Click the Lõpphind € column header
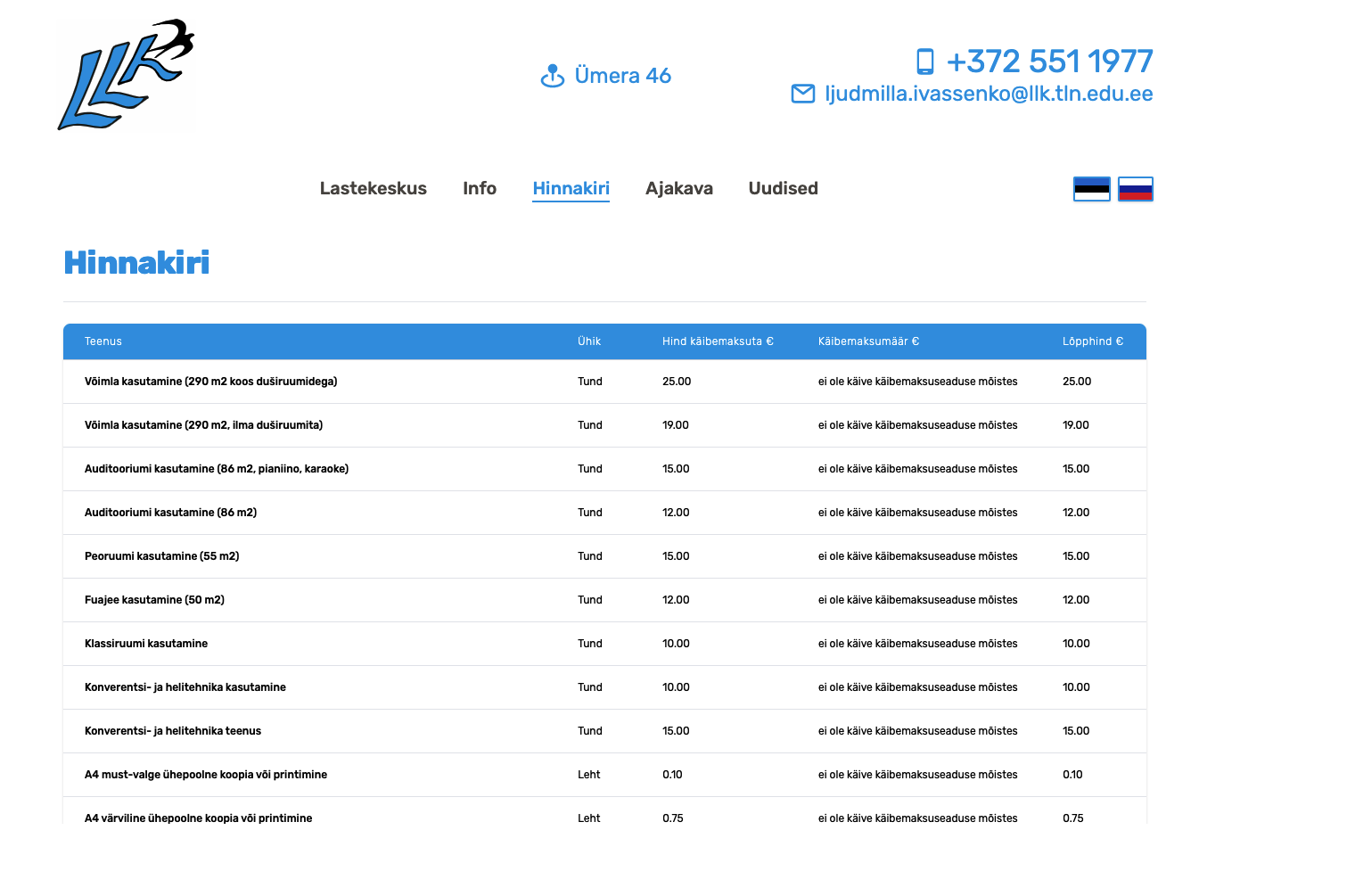This screenshot has width=1355, height=896. click(1092, 341)
